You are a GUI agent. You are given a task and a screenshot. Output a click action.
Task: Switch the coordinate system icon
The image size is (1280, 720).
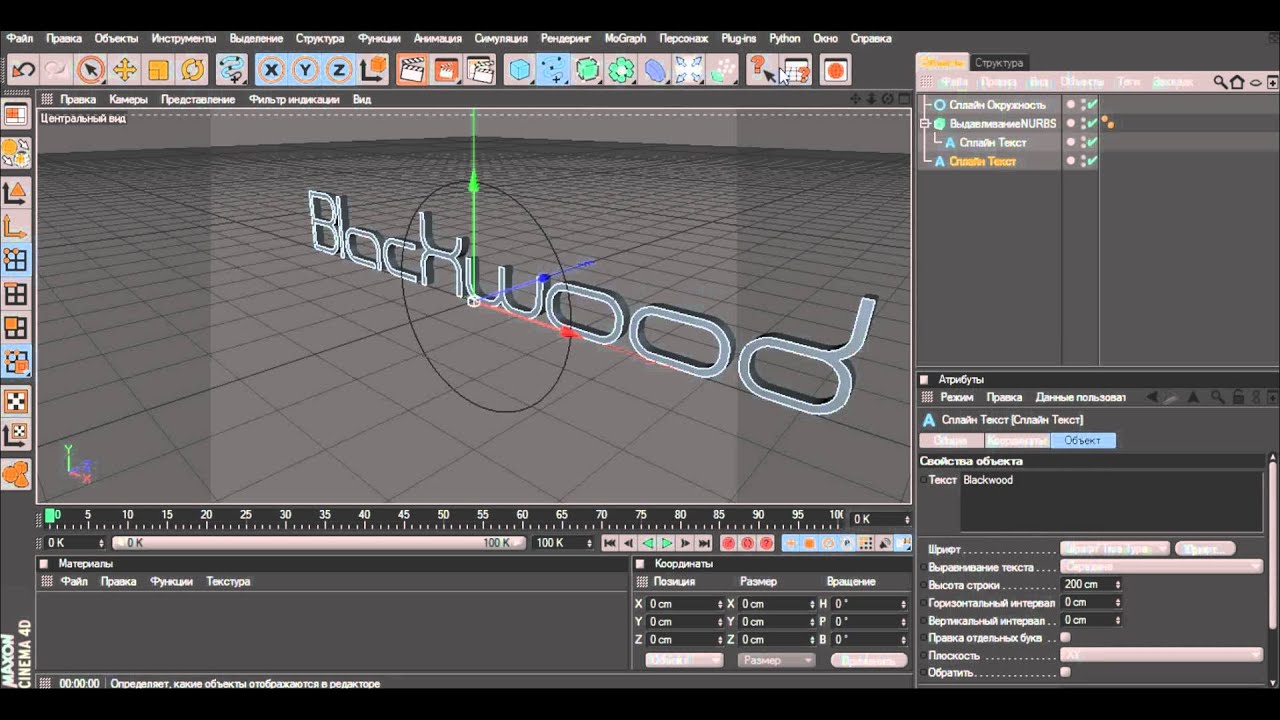373,69
